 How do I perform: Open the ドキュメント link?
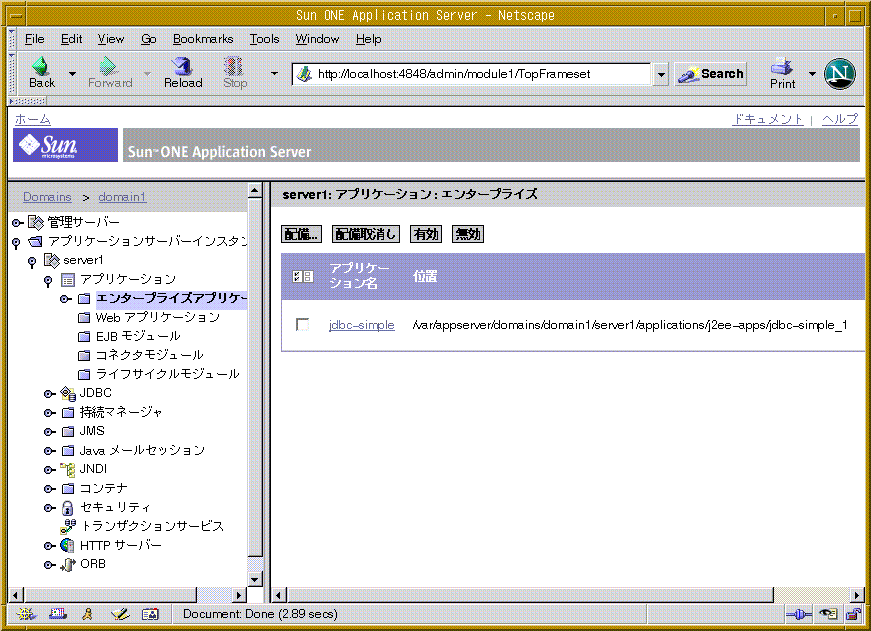tap(768, 119)
